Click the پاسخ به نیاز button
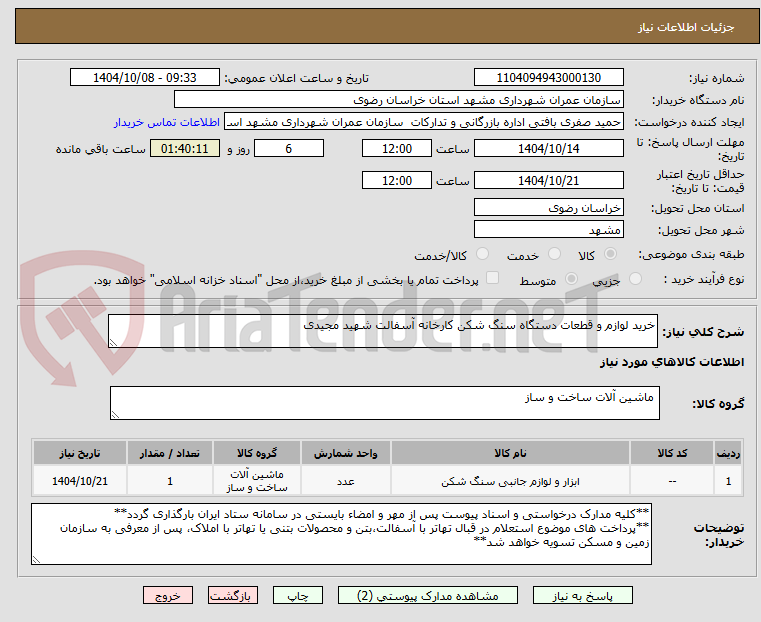761x622 pixels. tap(582, 595)
